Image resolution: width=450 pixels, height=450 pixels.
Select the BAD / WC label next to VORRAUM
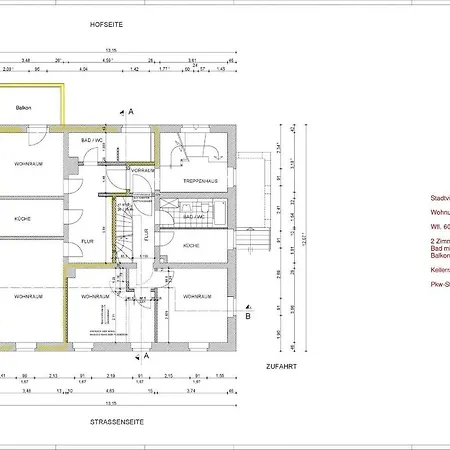[x=92, y=140]
